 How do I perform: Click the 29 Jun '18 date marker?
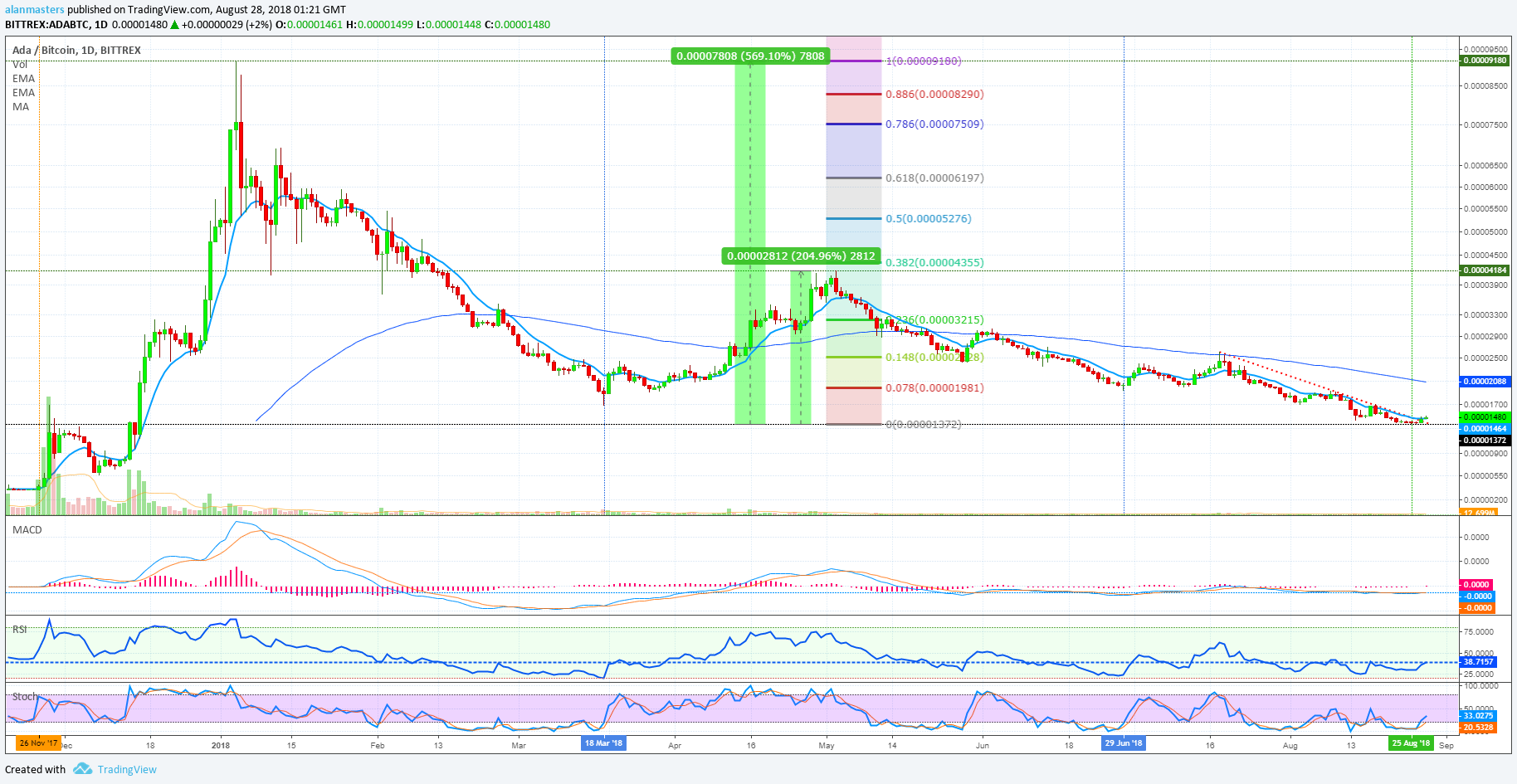click(x=1124, y=743)
